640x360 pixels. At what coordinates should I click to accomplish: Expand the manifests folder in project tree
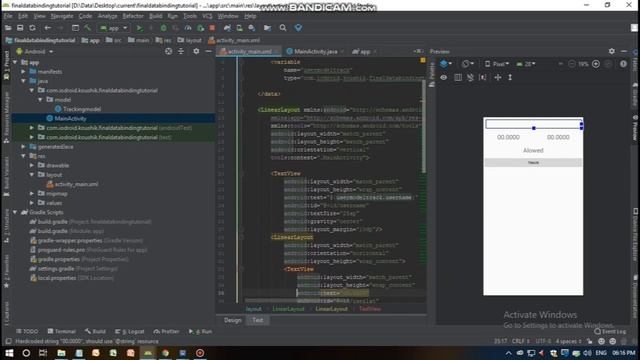(24, 71)
